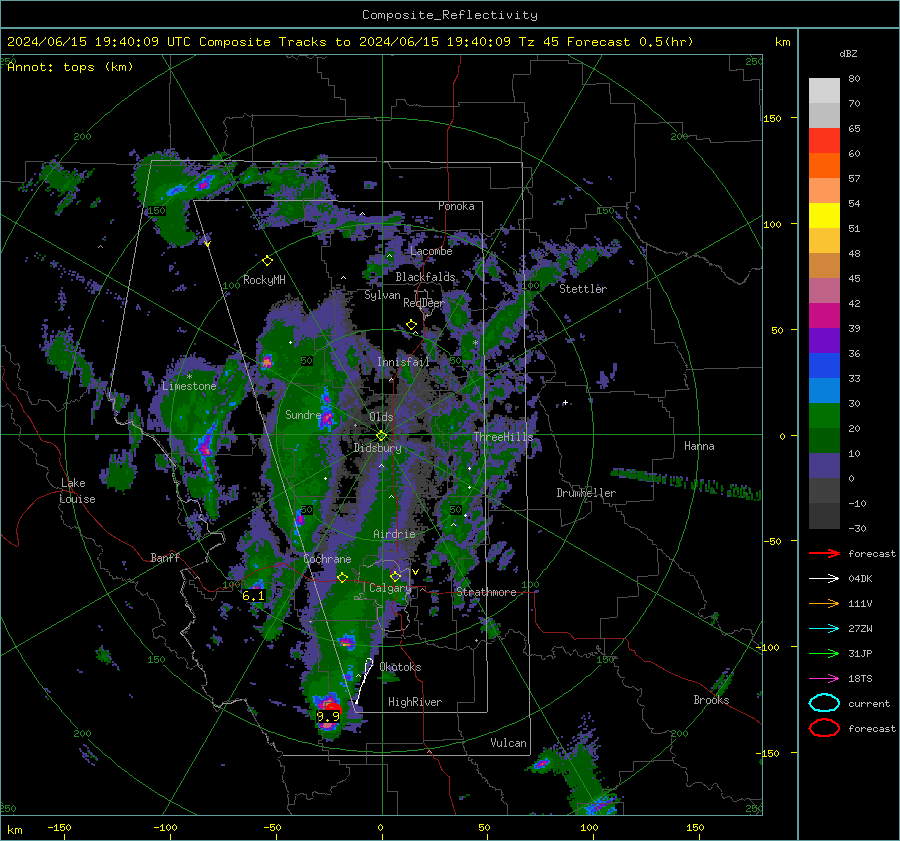Viewport: 900px width, 841px height.
Task: Click the Olds city label
Action: (381, 417)
